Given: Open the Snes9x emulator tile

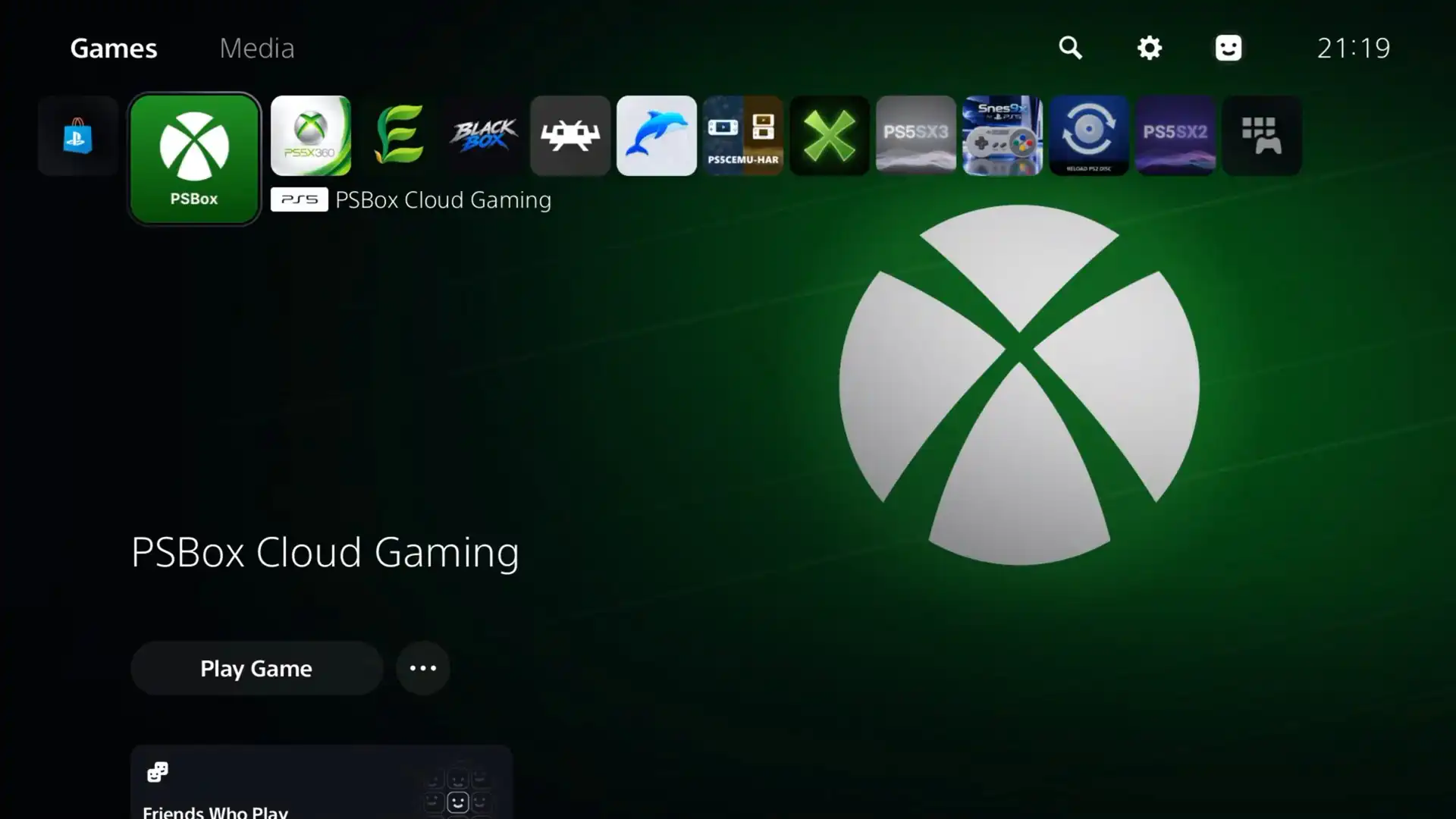Looking at the screenshot, I should tap(1003, 136).
